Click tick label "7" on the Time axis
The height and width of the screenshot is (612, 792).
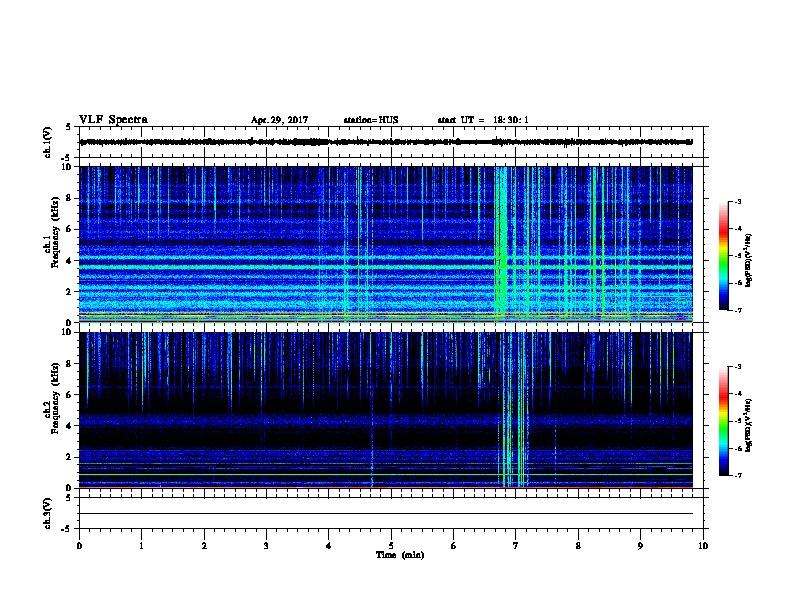(x=516, y=546)
